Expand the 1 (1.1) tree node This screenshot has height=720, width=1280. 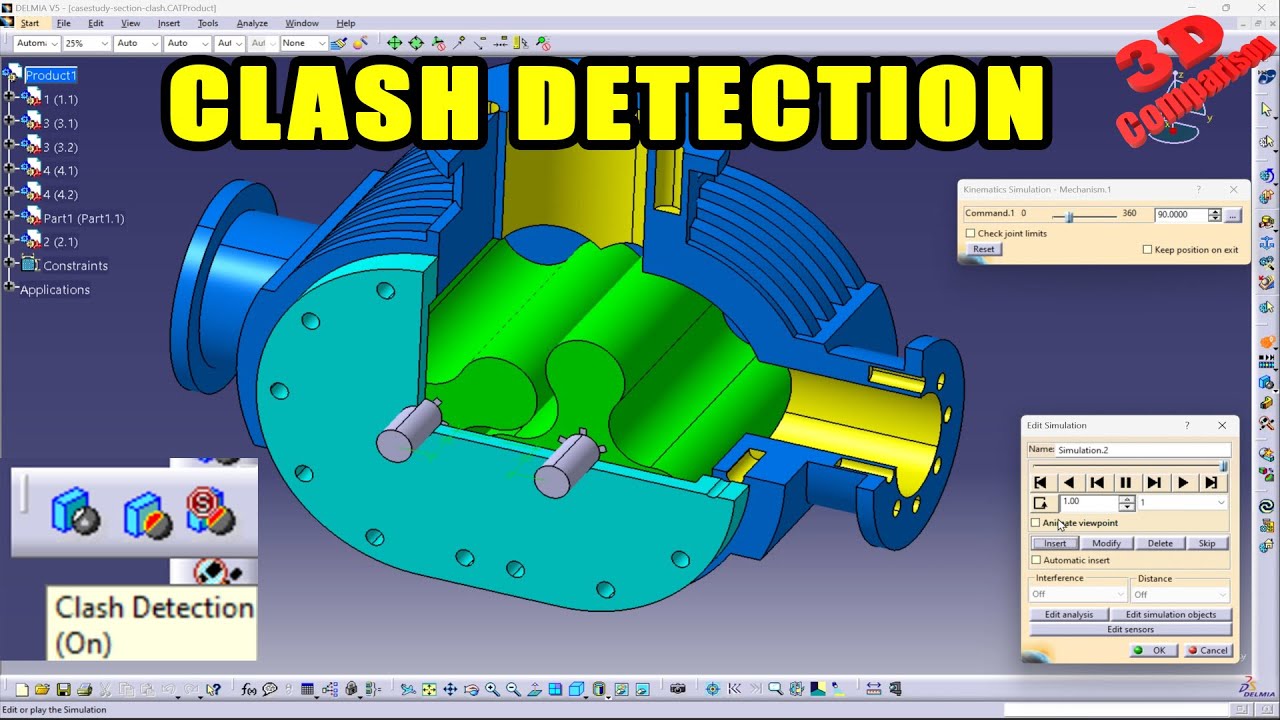click(10, 96)
